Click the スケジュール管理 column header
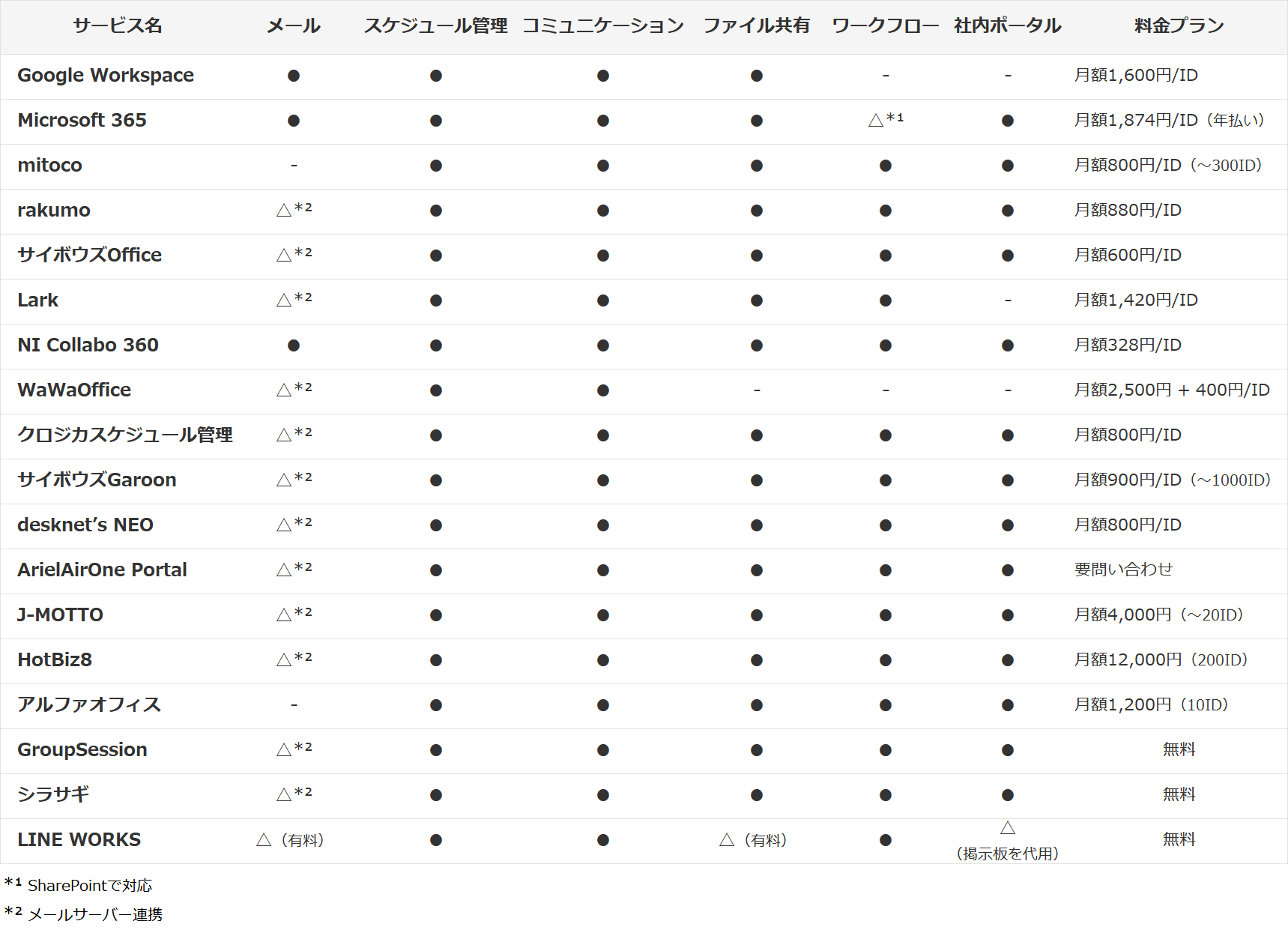Image resolution: width=1288 pixels, height=930 pixels. click(436, 26)
